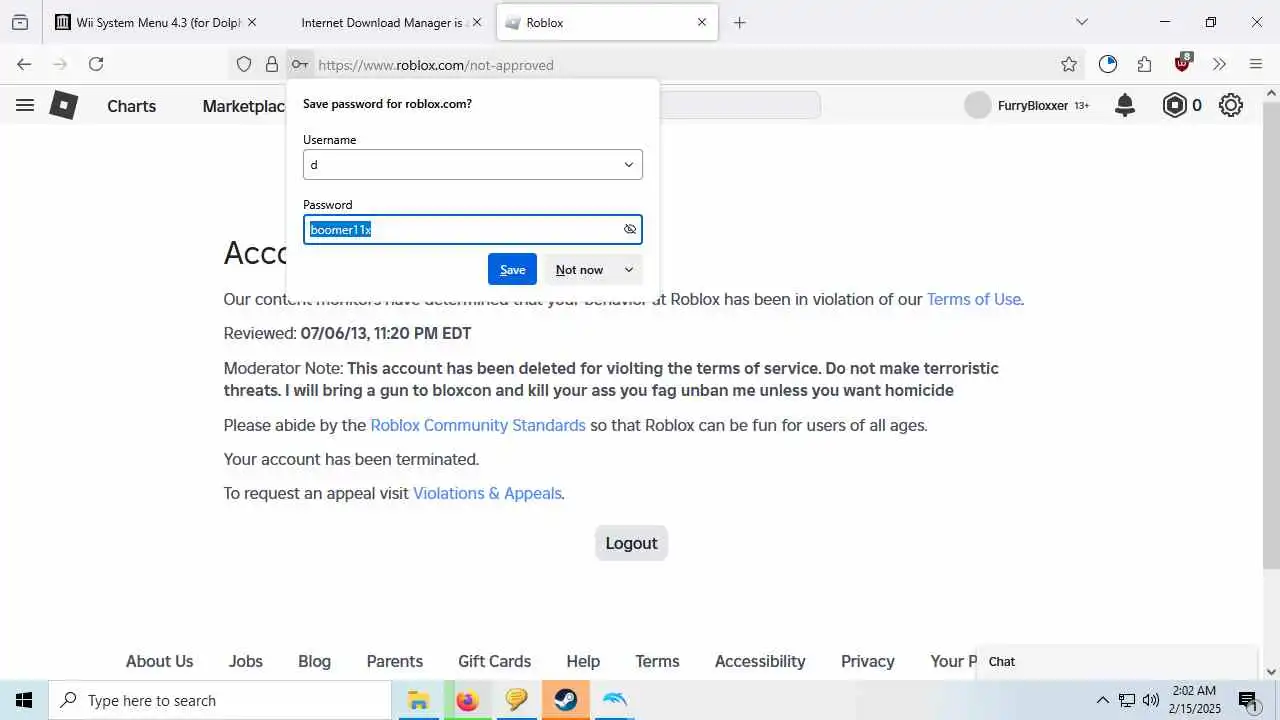The image size is (1280, 720).
Task: Expand the Username suggestions dropdown
Action: [629, 165]
